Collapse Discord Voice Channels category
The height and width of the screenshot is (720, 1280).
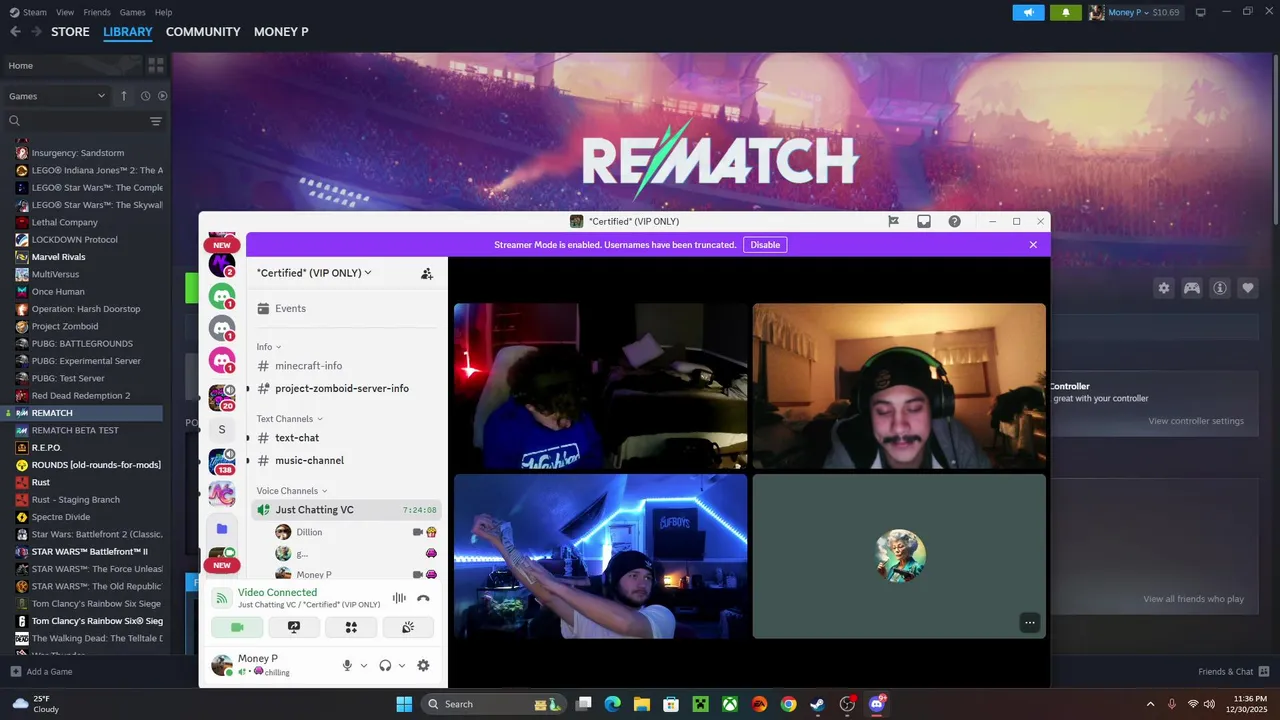(292, 491)
